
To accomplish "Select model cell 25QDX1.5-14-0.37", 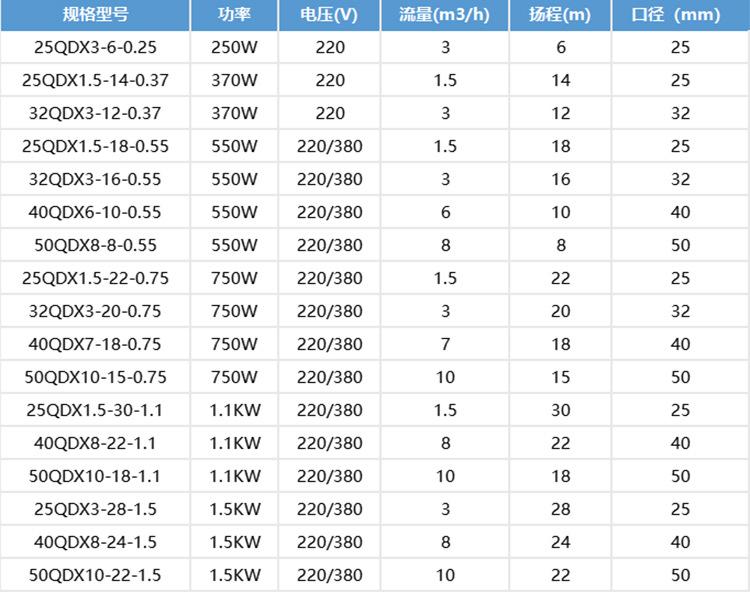I will 95,81.
